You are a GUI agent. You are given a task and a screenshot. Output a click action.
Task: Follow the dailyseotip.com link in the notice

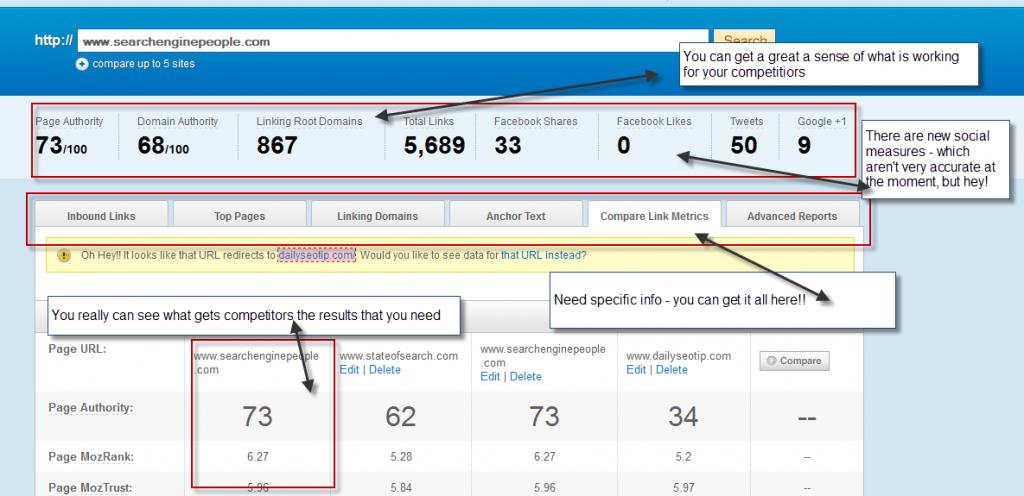click(317, 255)
